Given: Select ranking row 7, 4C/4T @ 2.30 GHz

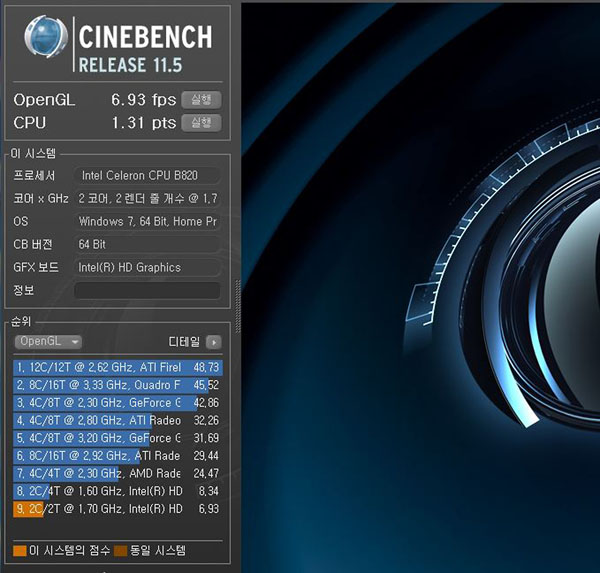Looking at the screenshot, I should click(x=118, y=473).
